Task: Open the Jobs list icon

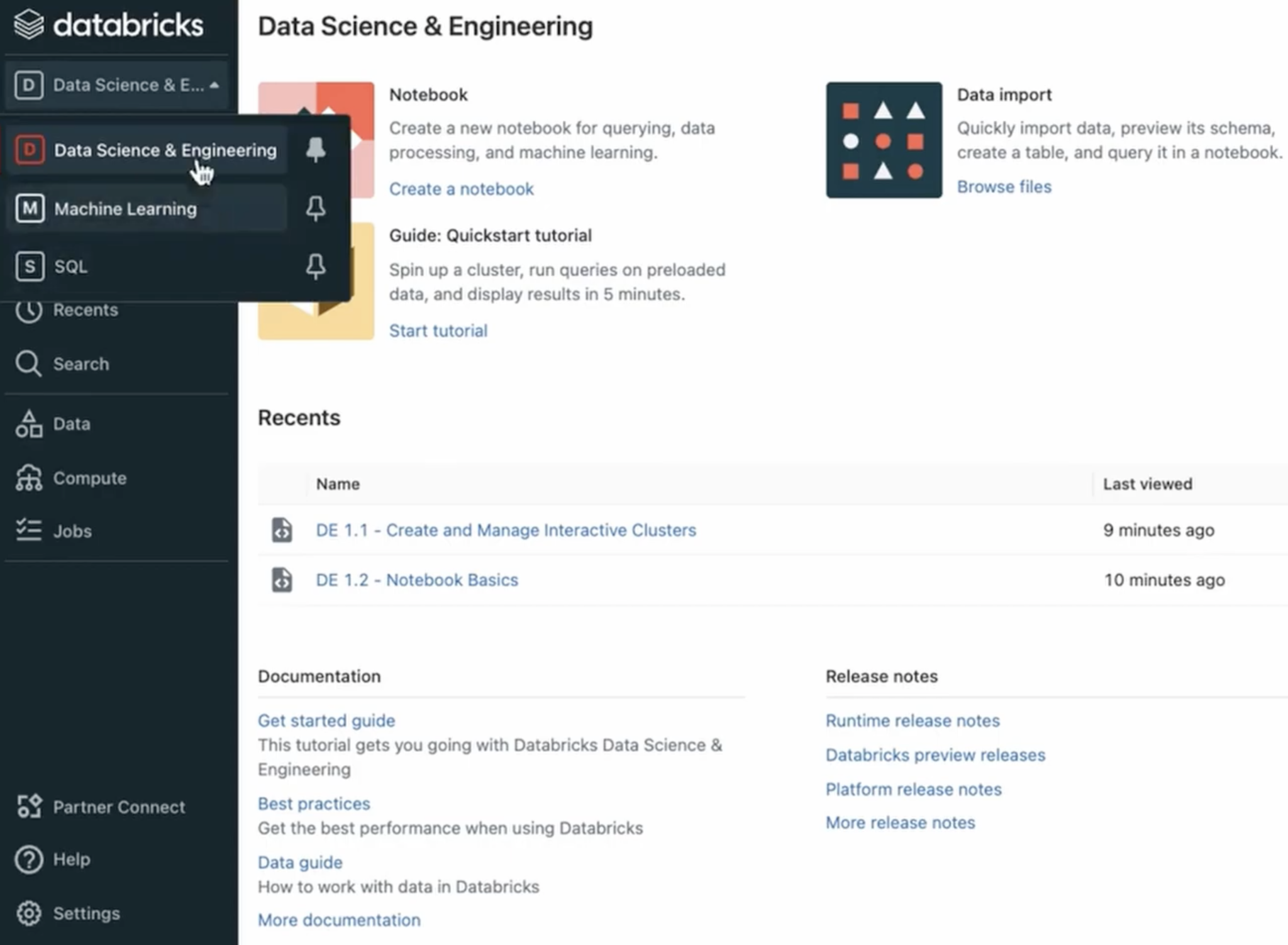Action: [29, 531]
